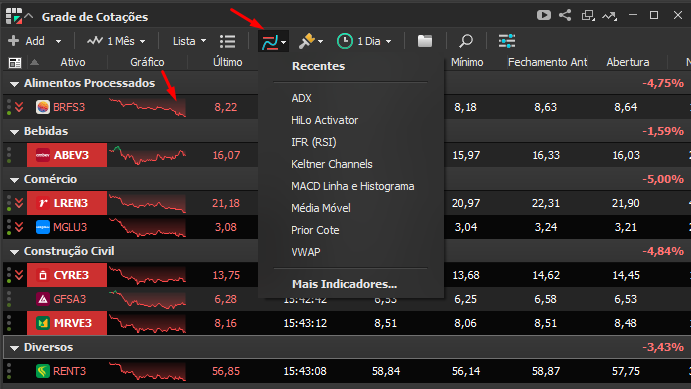Viewport: 691px width, 389px height.
Task: Select HiLo Activator indicator
Action: click(x=324, y=120)
